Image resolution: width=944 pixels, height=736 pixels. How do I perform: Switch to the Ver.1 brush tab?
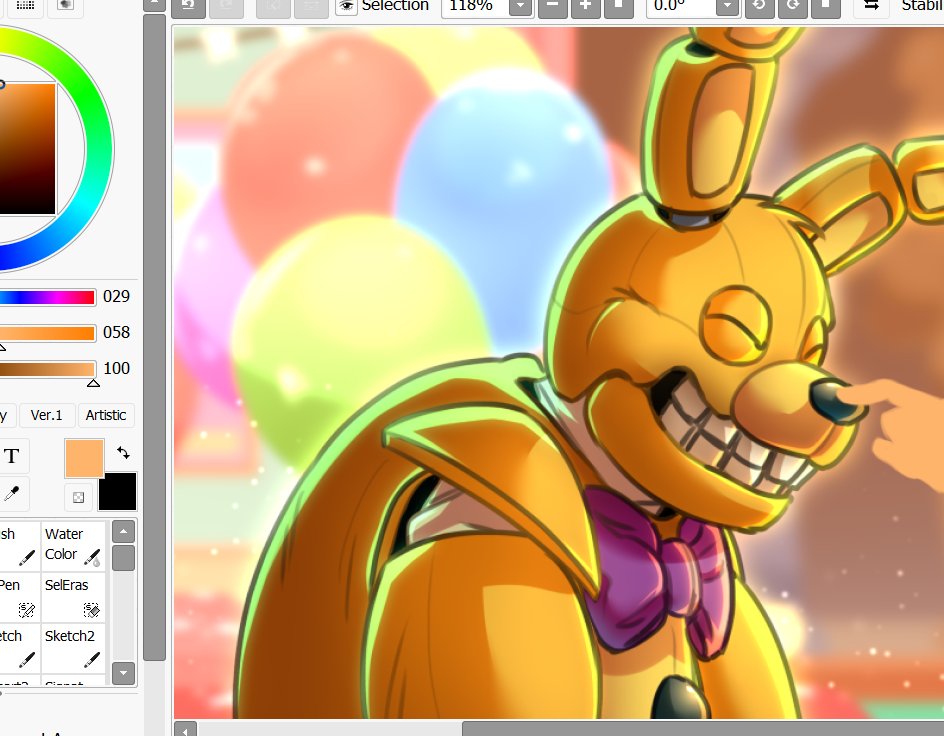[46, 415]
